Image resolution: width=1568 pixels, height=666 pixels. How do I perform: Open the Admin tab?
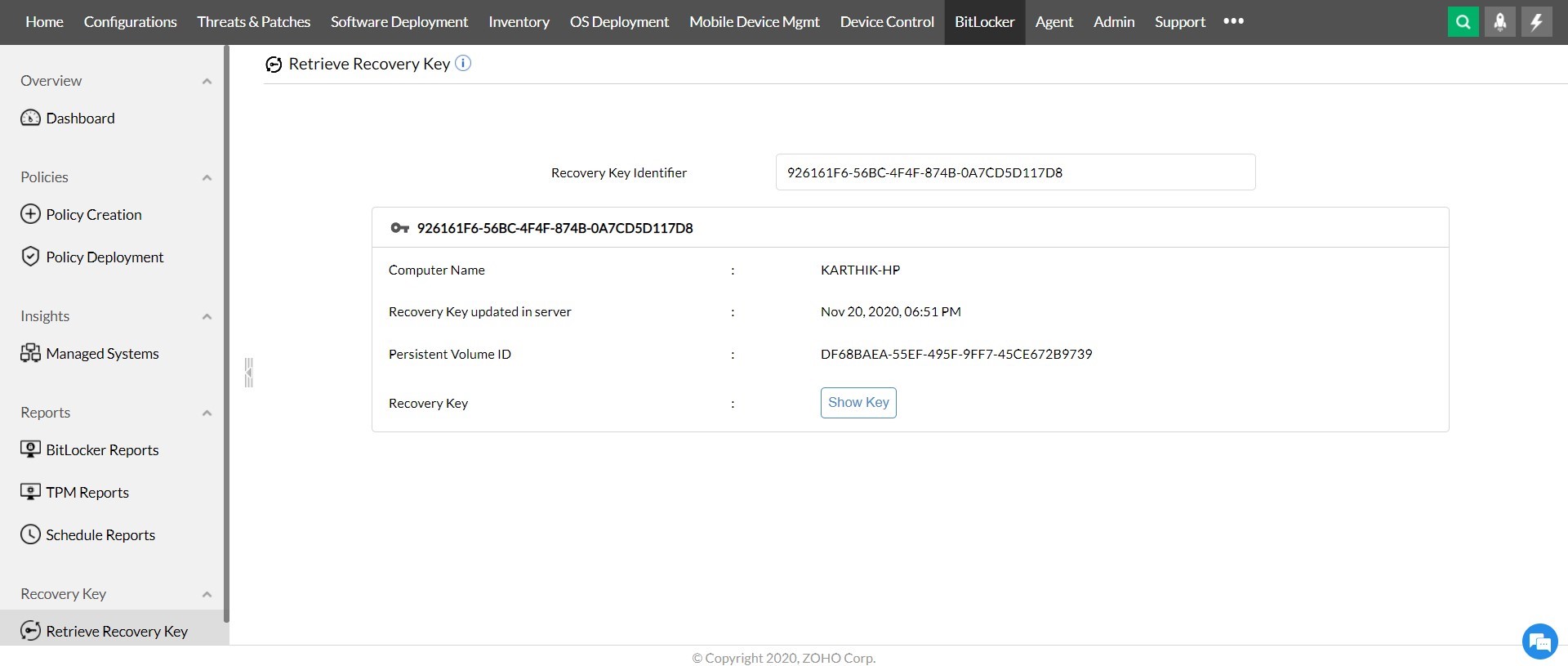(1114, 22)
